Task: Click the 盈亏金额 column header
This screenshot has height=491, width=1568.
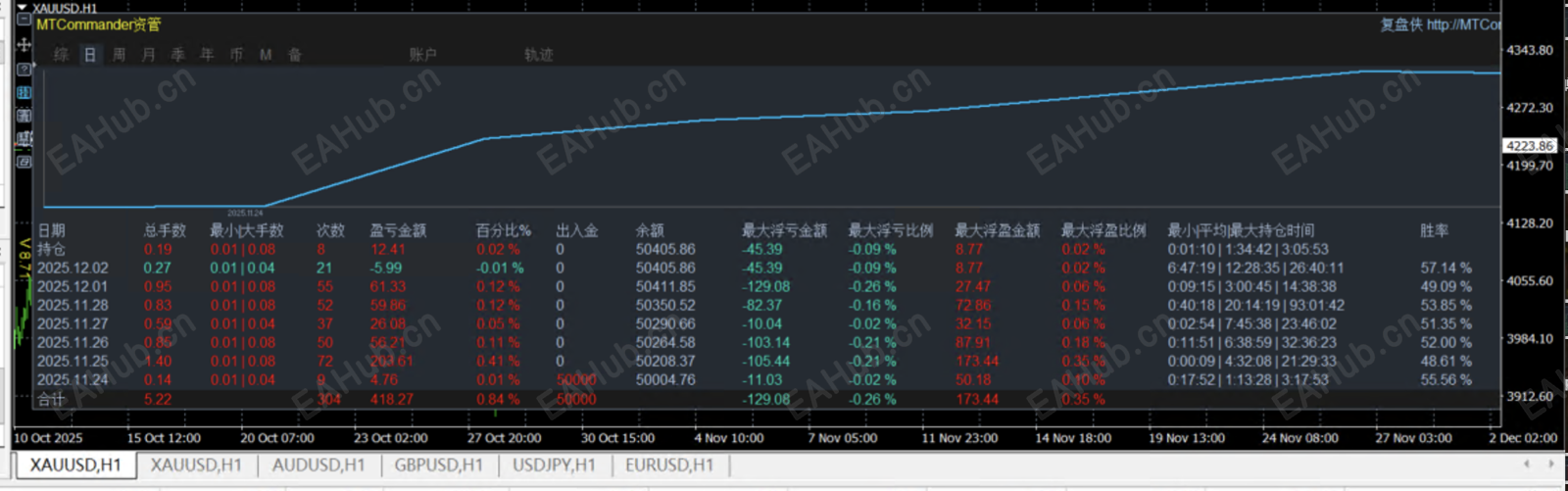Action: pyautogui.click(x=398, y=230)
